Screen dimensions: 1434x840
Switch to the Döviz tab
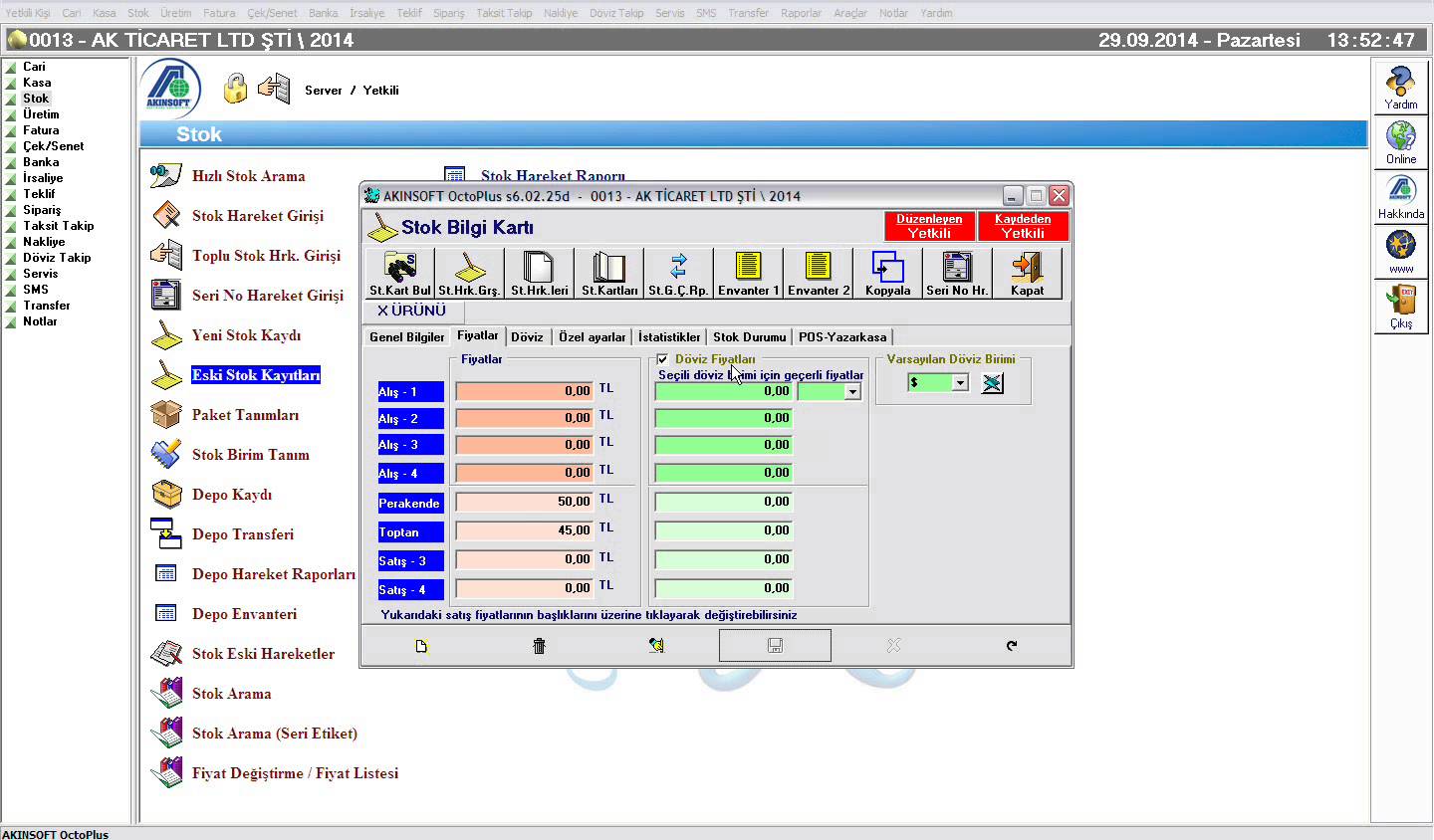(527, 337)
